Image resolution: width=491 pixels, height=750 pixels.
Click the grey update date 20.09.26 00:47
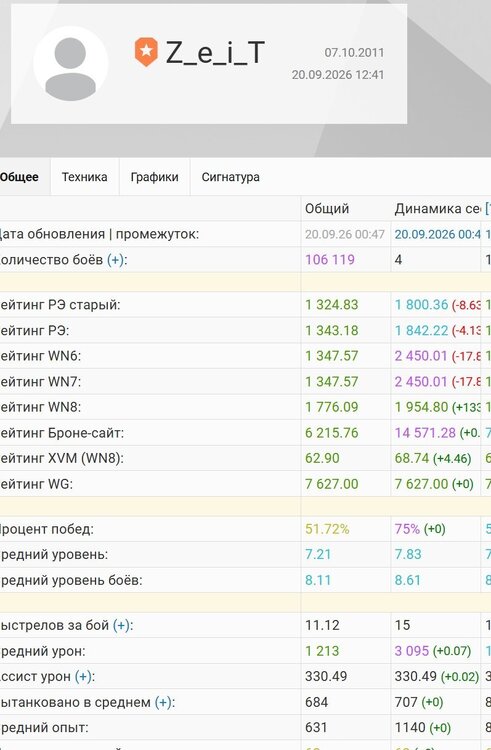345,234
